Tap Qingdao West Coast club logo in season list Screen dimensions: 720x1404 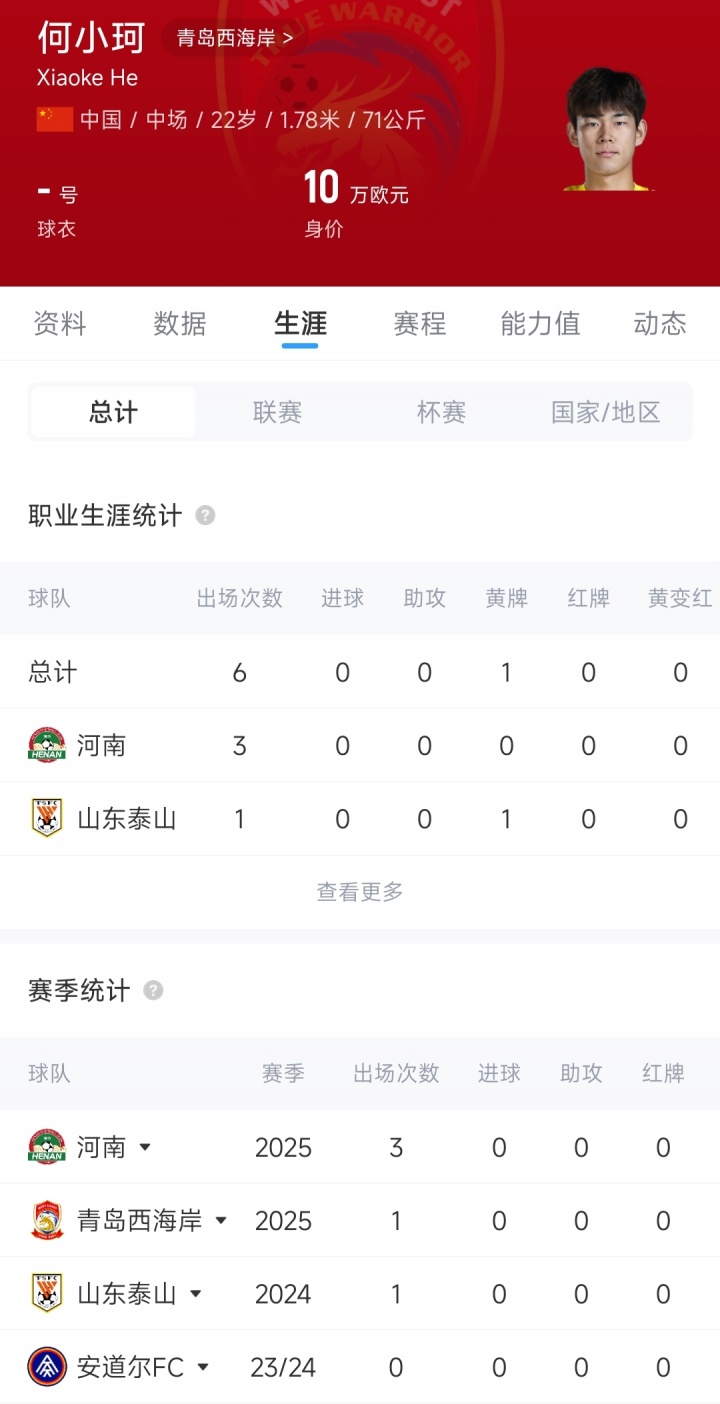[47, 1221]
